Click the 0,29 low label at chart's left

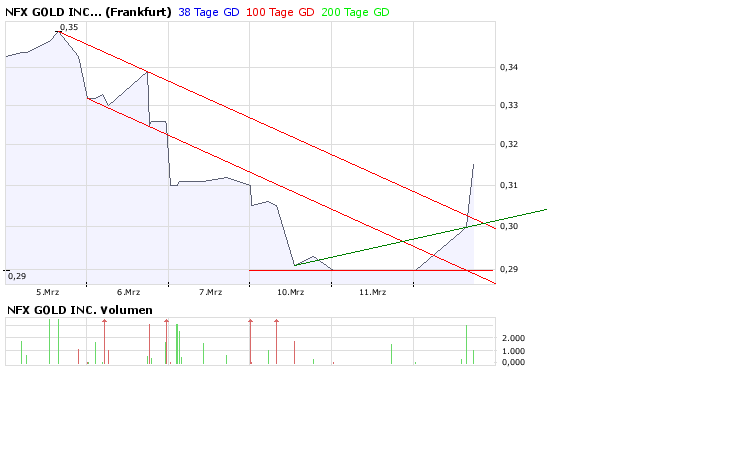pyautogui.click(x=17, y=276)
